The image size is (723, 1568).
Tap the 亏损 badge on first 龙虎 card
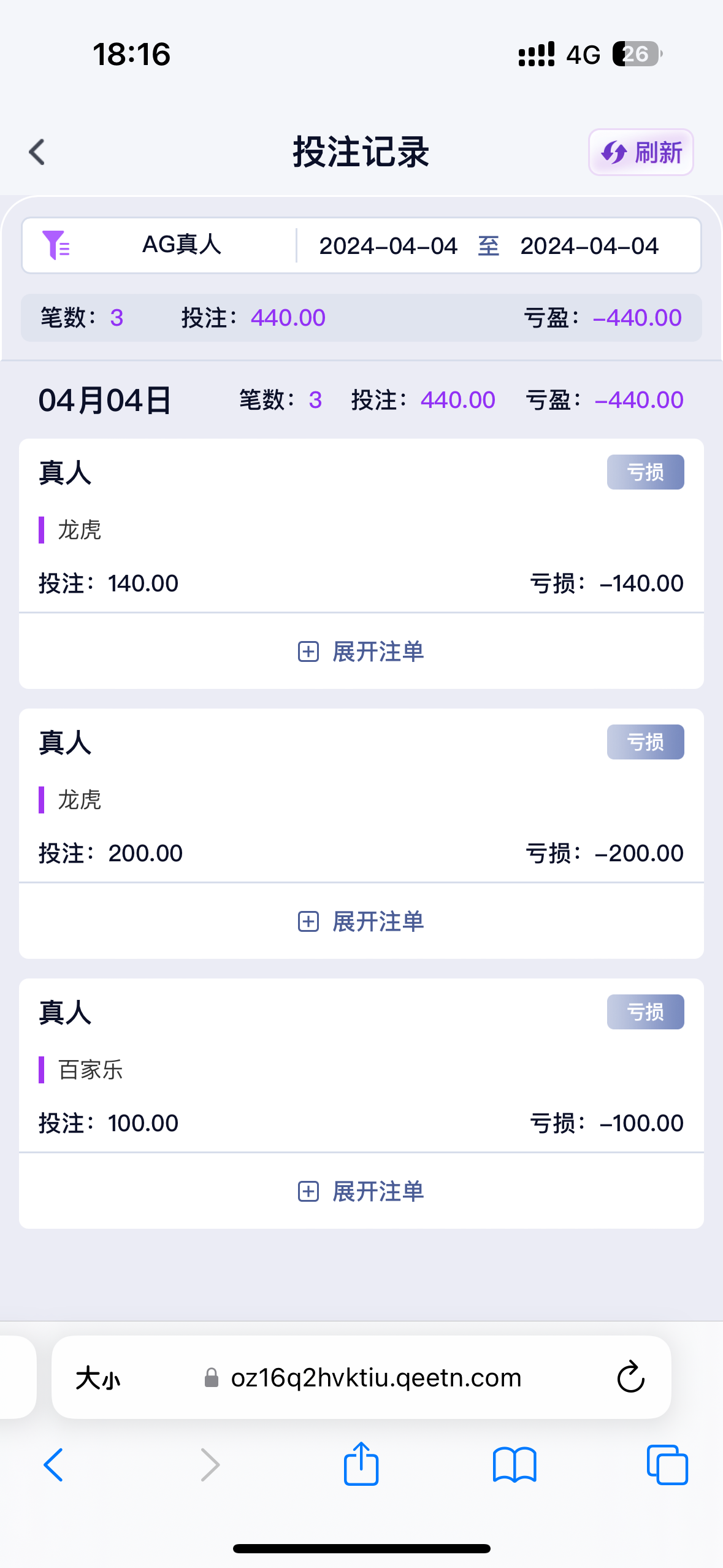645,472
